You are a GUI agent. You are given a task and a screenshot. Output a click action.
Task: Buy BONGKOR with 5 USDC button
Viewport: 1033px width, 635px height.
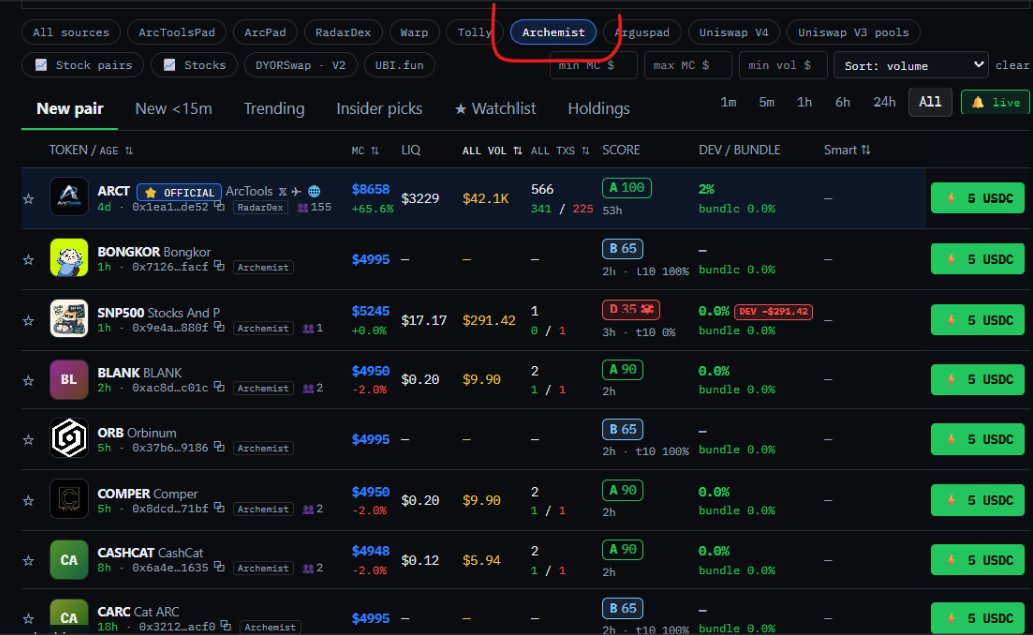point(978,259)
